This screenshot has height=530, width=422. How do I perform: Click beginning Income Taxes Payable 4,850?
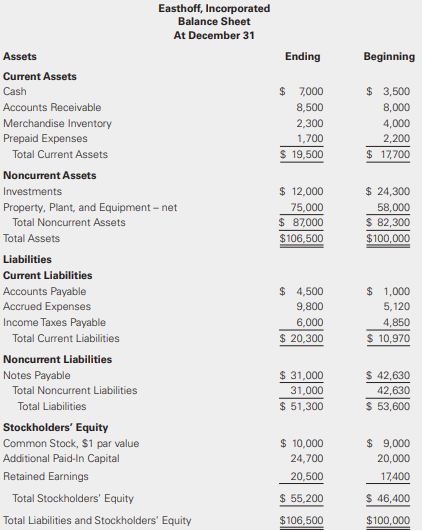(396, 322)
